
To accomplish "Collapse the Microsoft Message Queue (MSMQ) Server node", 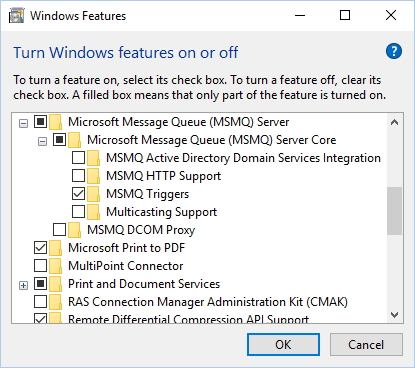I will coord(23,124).
